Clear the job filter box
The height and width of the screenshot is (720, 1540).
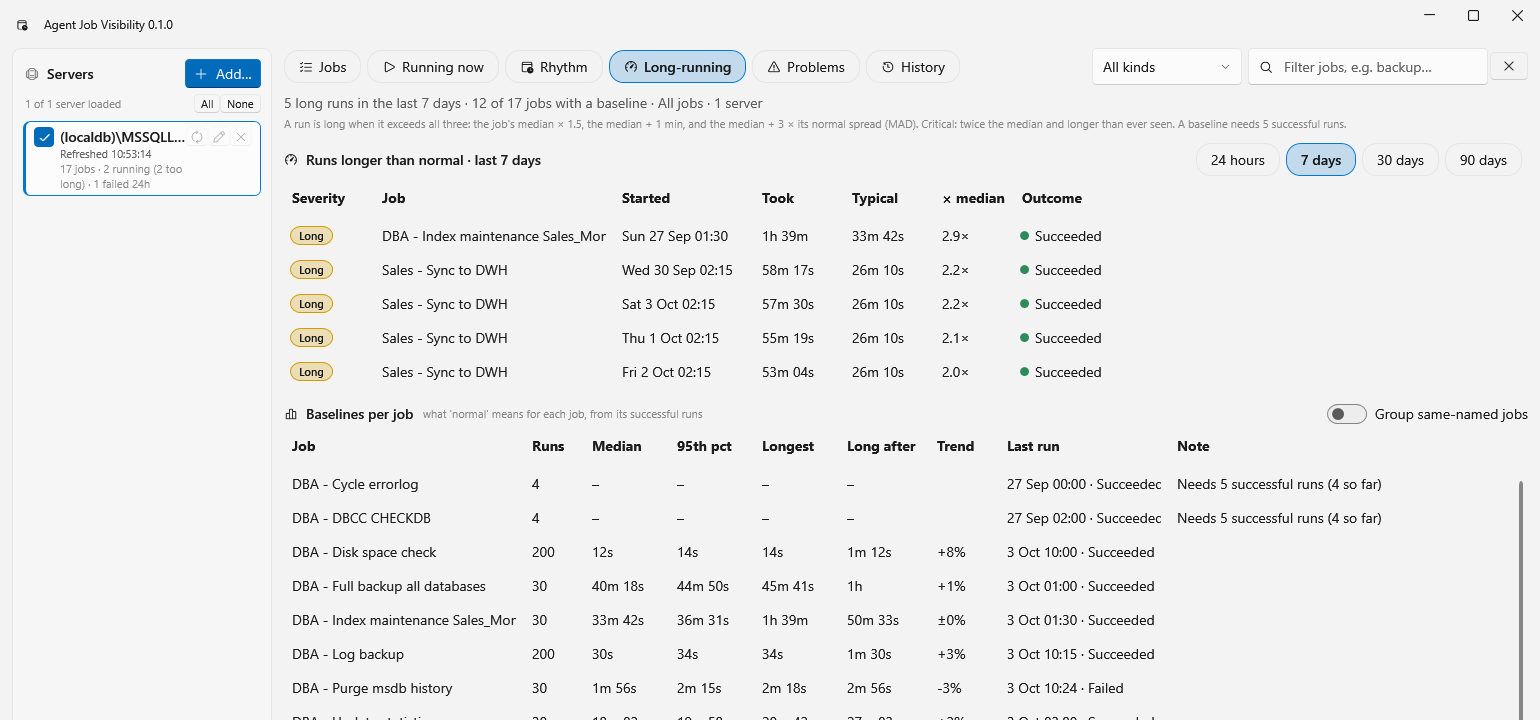(x=1509, y=67)
